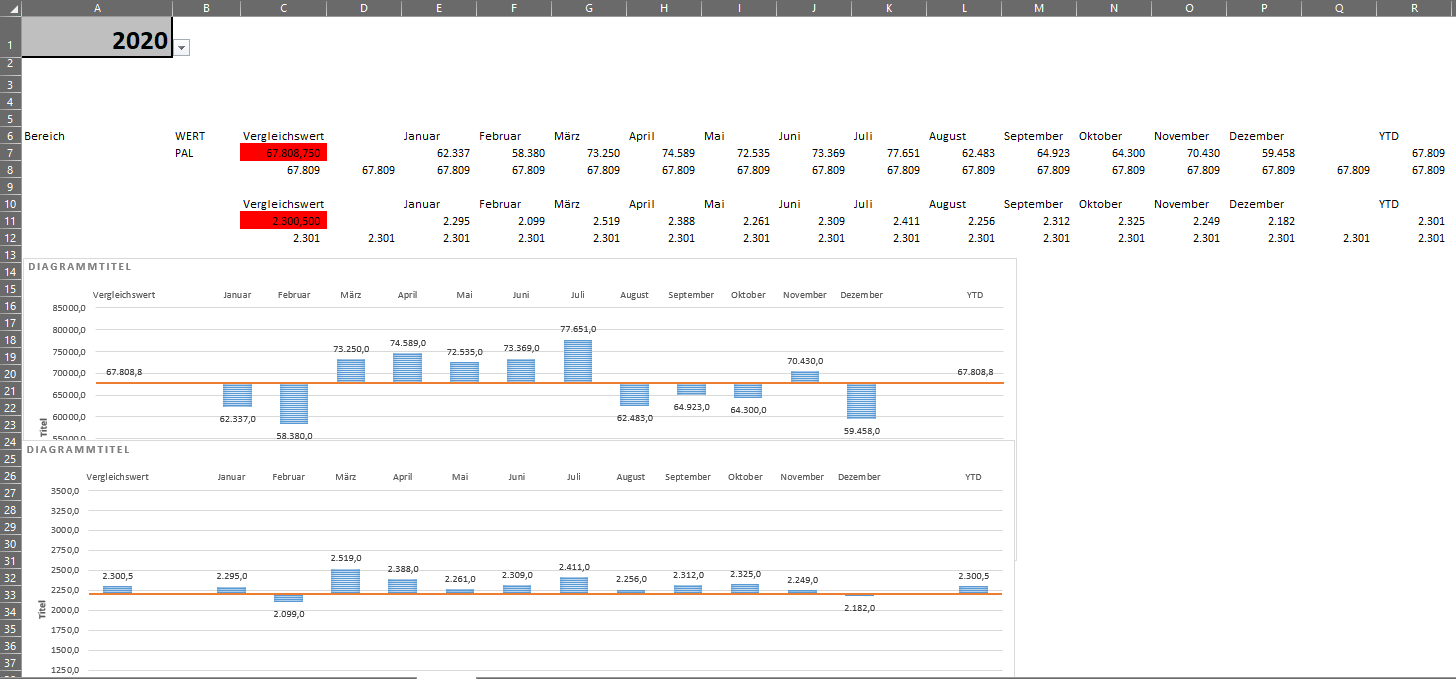Click the Bereich cell in row 6
1456x679 pixels.
coord(44,136)
